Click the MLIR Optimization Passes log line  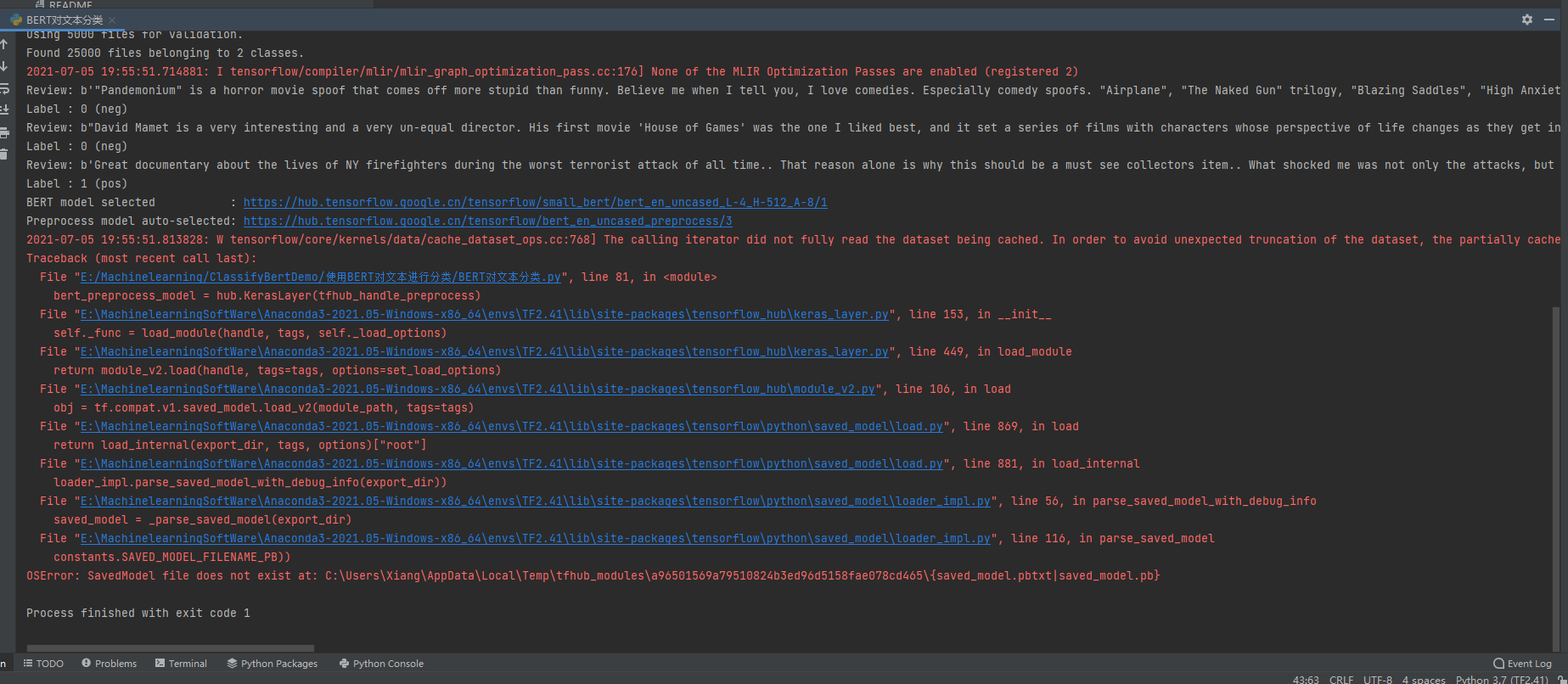click(552, 71)
